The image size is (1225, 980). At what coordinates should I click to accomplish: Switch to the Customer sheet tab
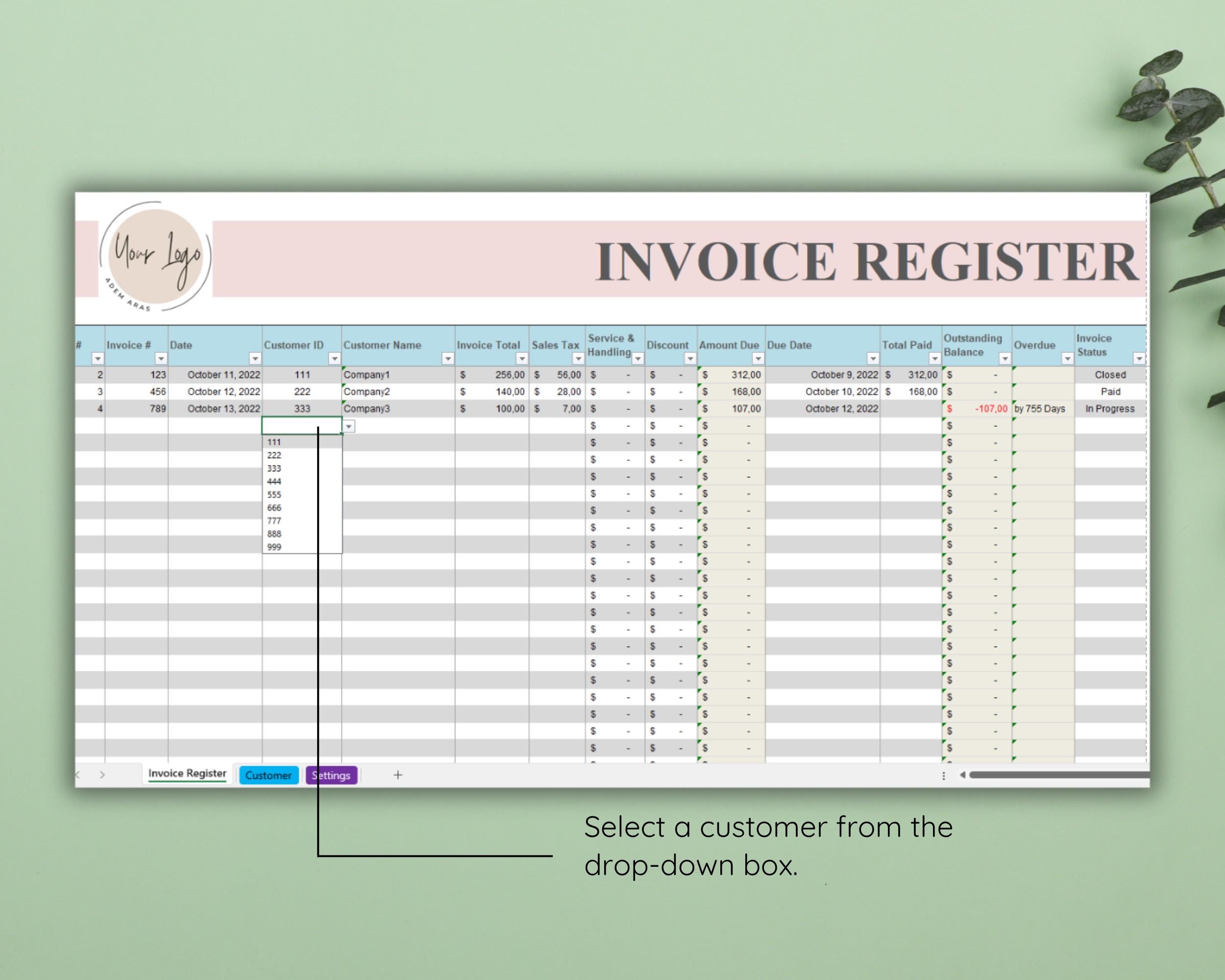(268, 775)
